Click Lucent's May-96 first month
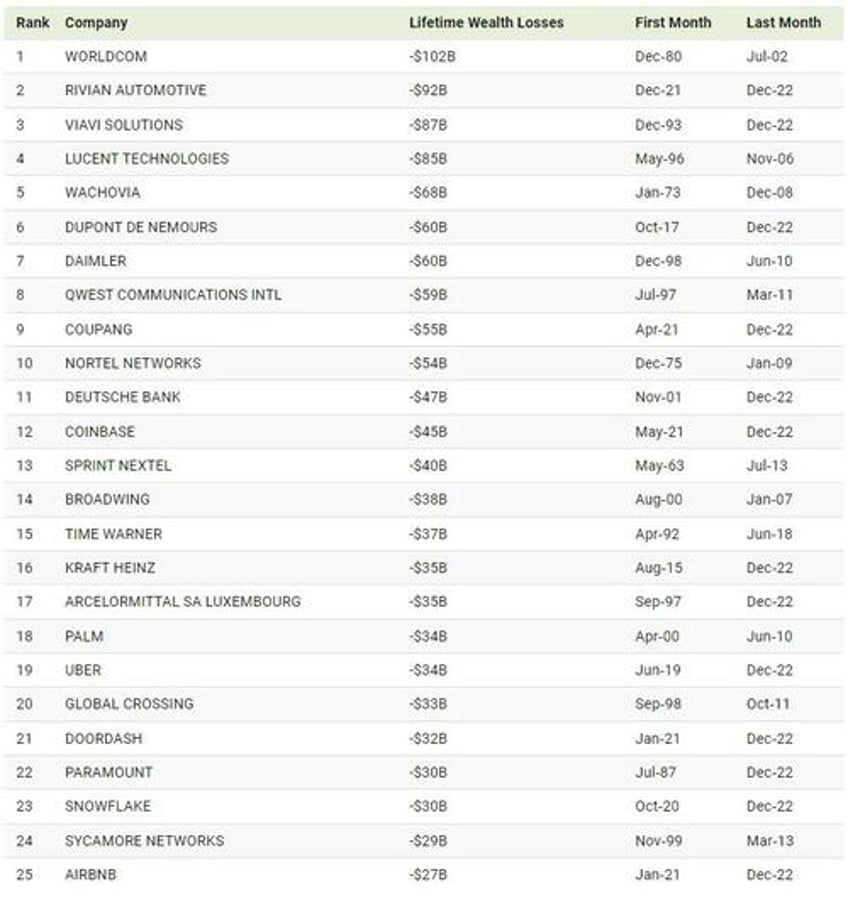Viewport: 848px width, 898px height. click(660, 158)
